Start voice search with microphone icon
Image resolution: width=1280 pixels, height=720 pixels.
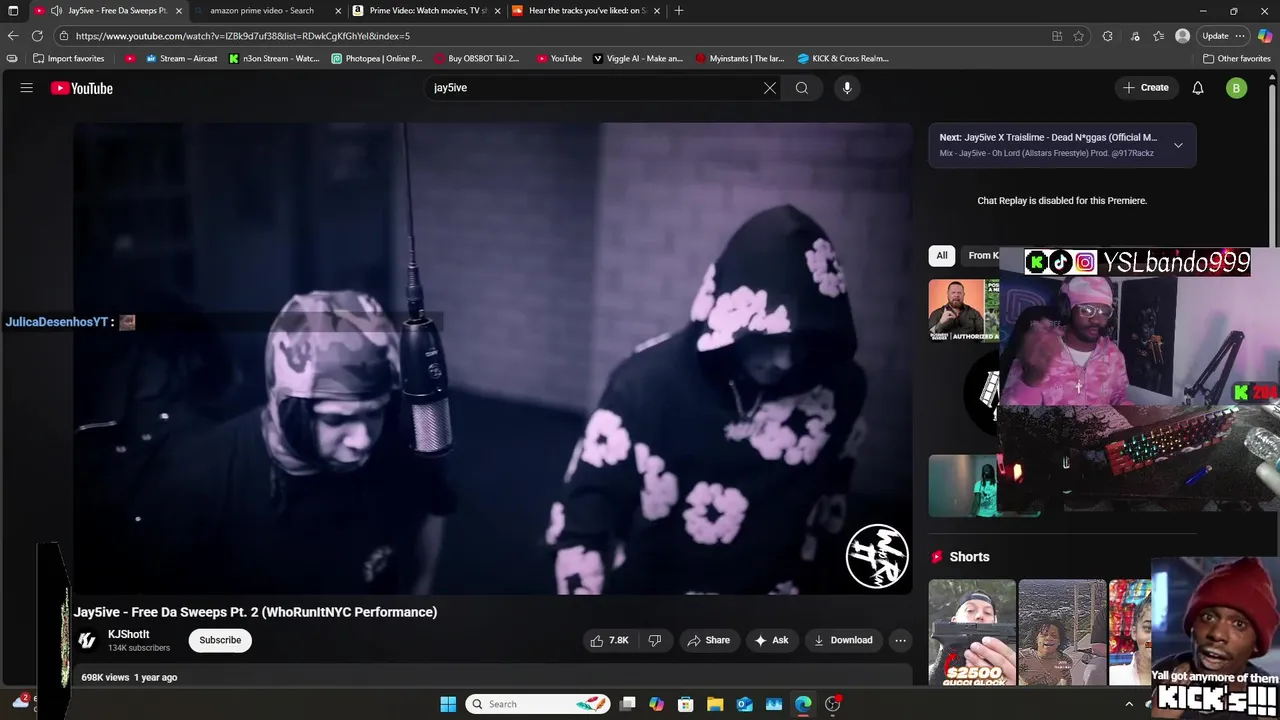click(x=847, y=88)
